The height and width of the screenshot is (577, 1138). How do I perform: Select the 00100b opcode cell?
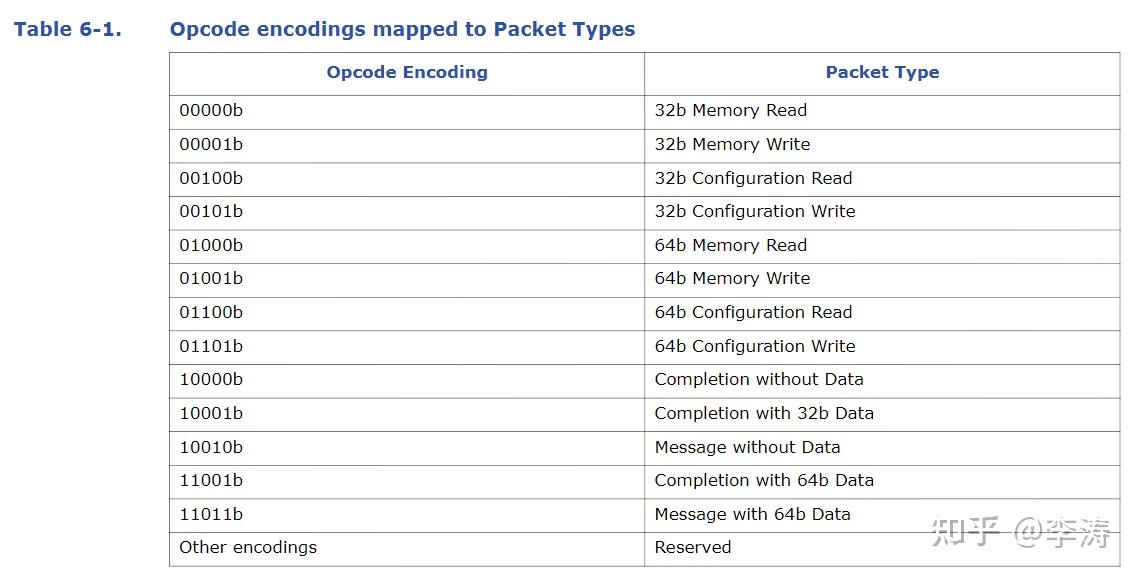tap(211, 178)
